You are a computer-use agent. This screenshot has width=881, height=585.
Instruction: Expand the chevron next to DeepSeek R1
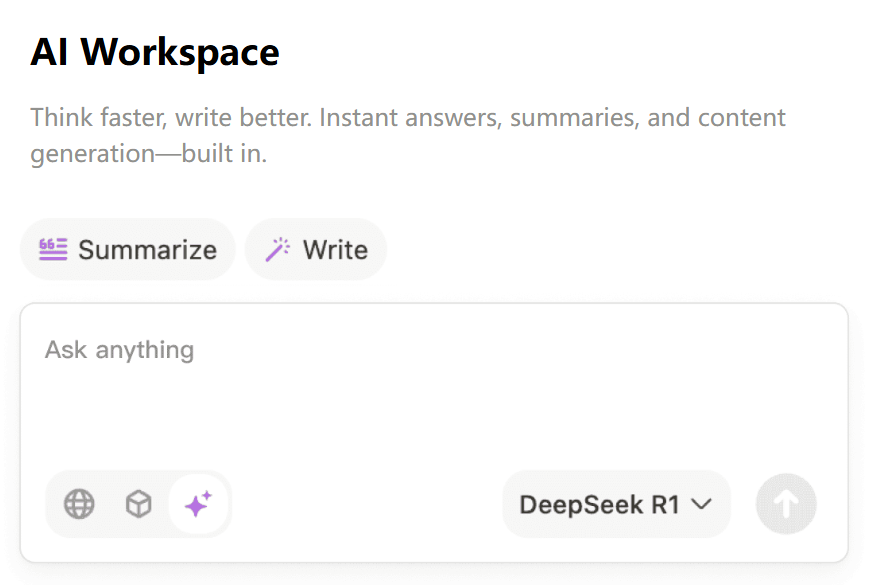(x=702, y=505)
